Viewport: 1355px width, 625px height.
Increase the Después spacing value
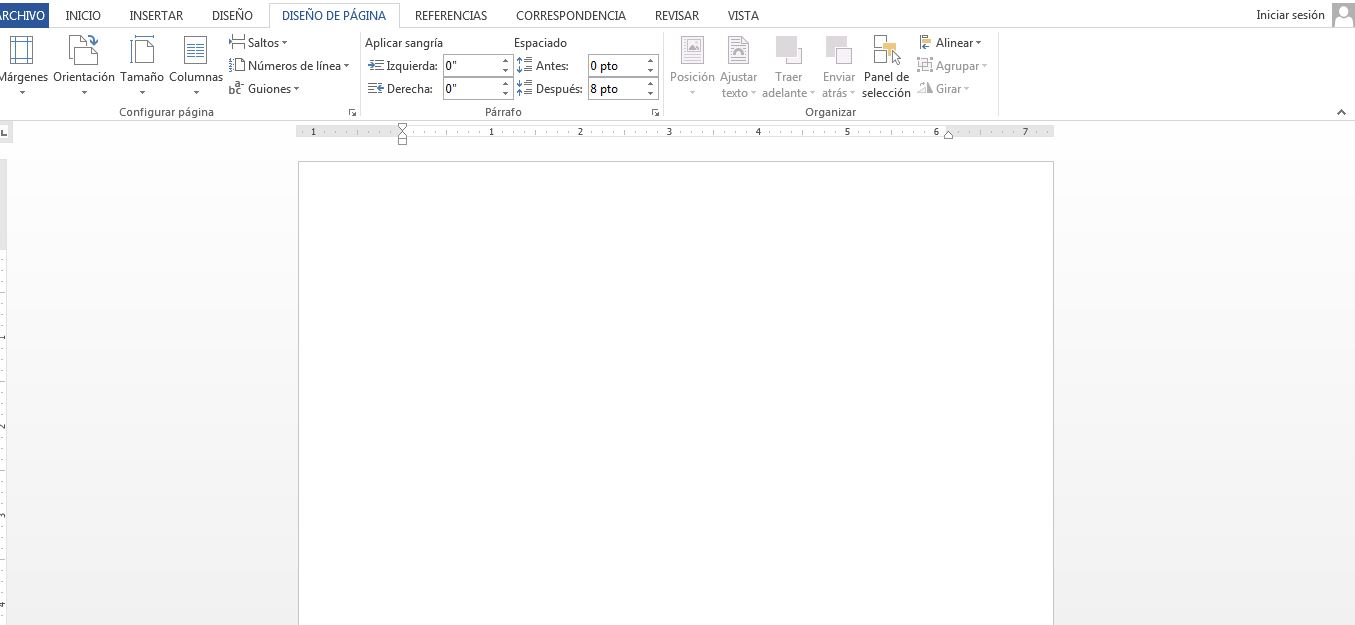tap(651, 84)
